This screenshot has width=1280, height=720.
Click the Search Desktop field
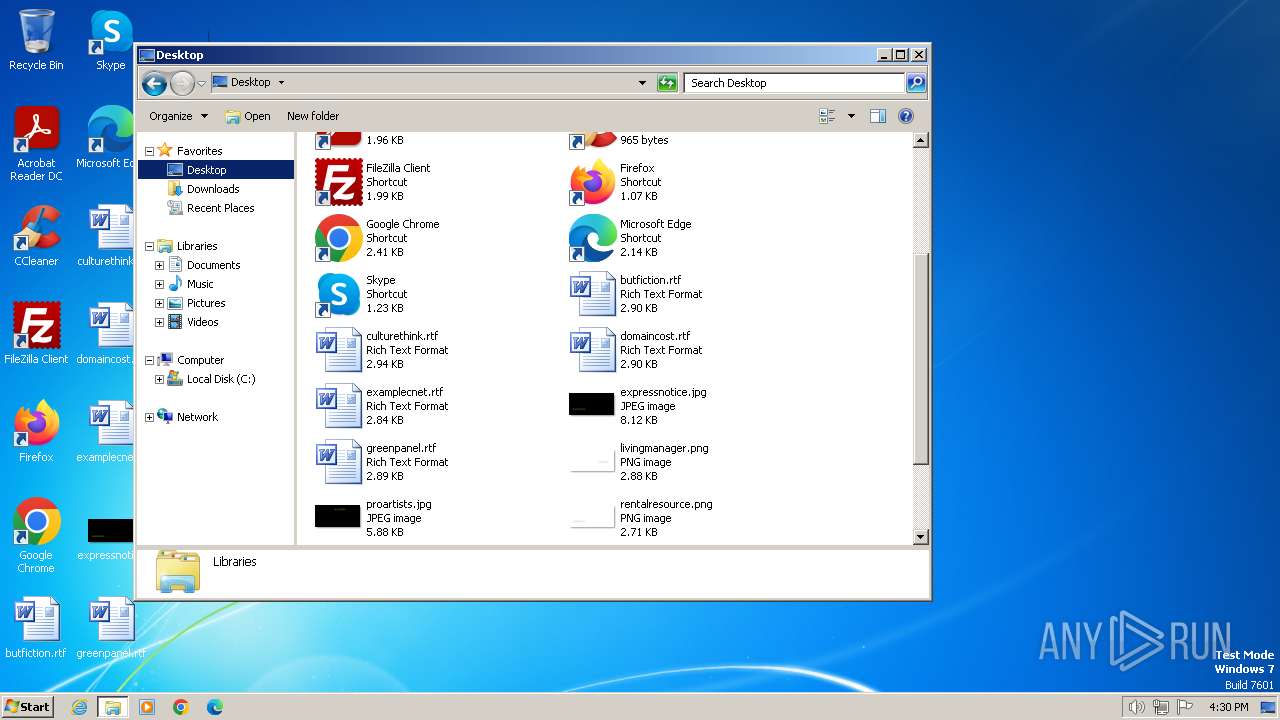point(795,83)
